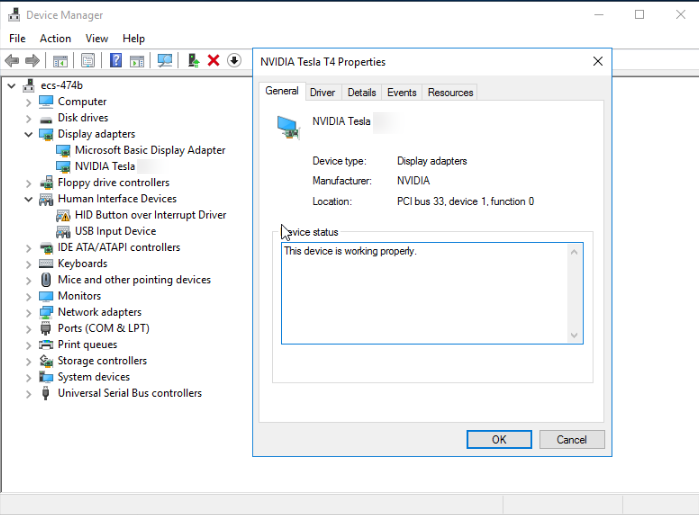Screen dimensions: 699x515
Task: Click the Disable device down-arrow icon
Action: click(x=234, y=60)
